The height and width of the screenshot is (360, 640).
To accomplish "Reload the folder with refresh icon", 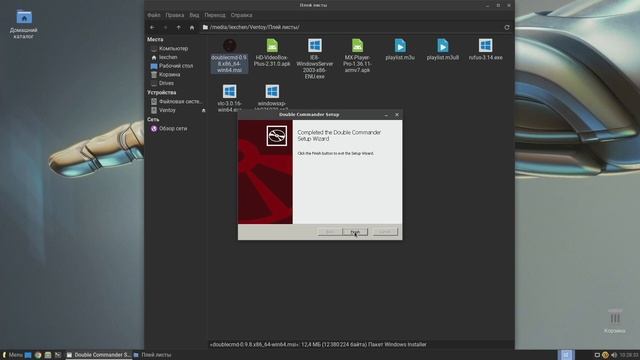I will coord(507,27).
